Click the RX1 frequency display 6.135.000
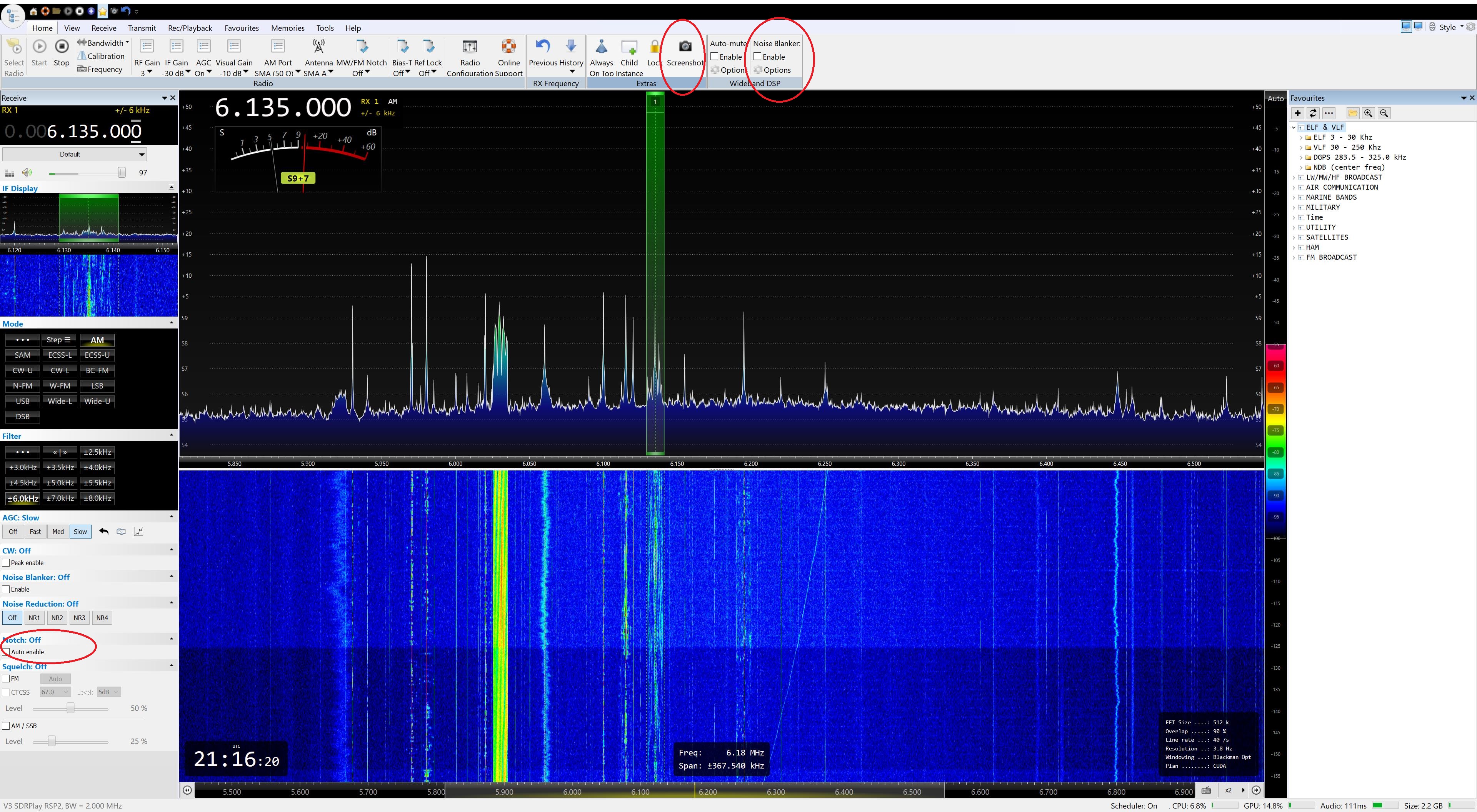Image resolution: width=1477 pixels, height=812 pixels. [93, 131]
